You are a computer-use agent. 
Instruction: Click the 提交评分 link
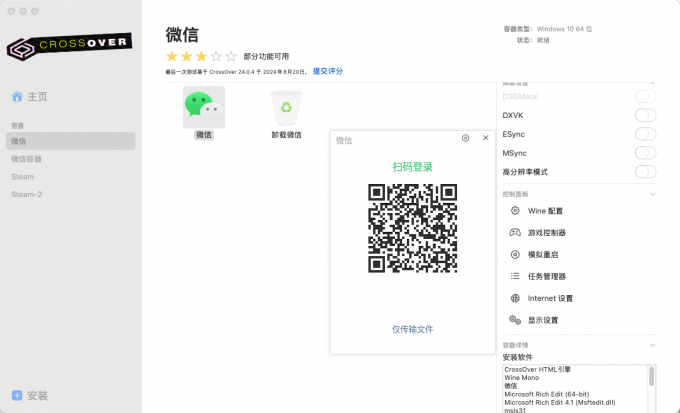(328, 71)
